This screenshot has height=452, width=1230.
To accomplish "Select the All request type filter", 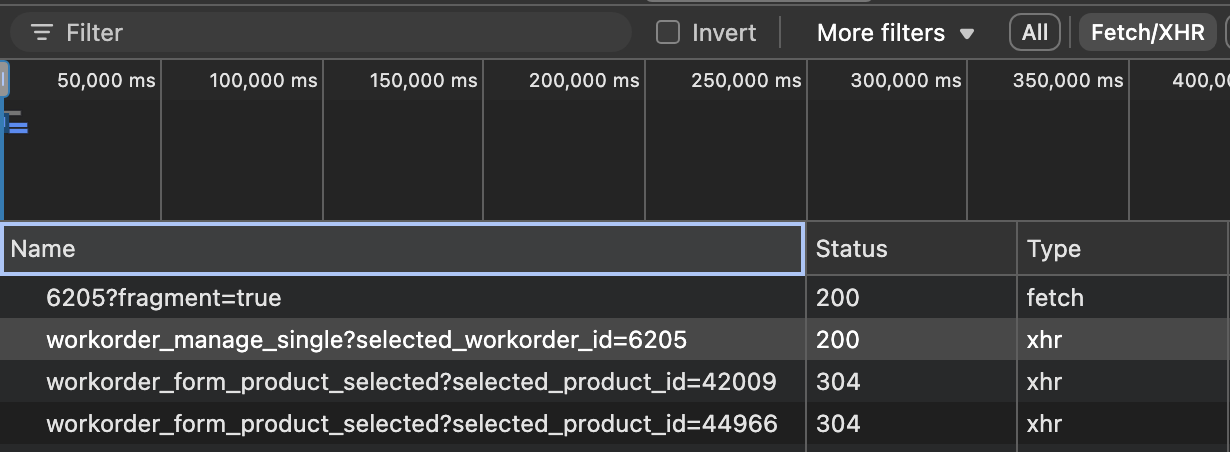I will [1035, 33].
